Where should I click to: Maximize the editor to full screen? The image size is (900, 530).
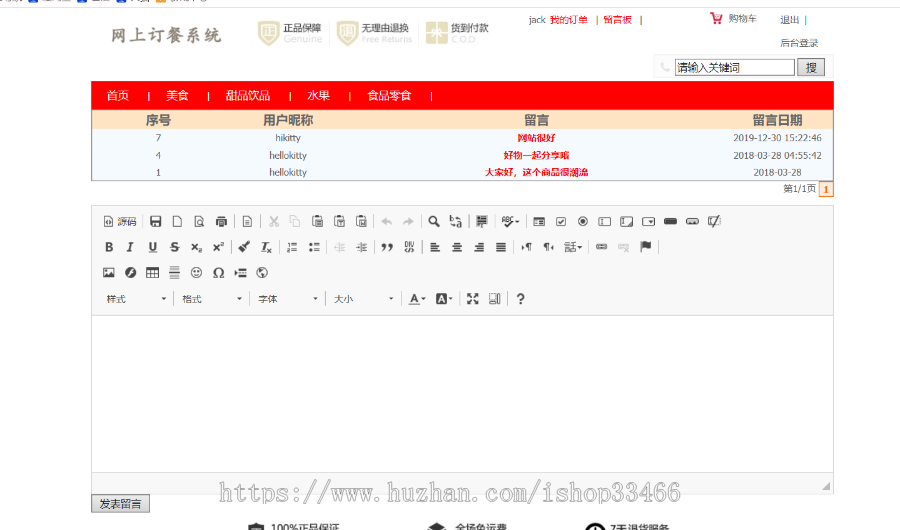(473, 298)
